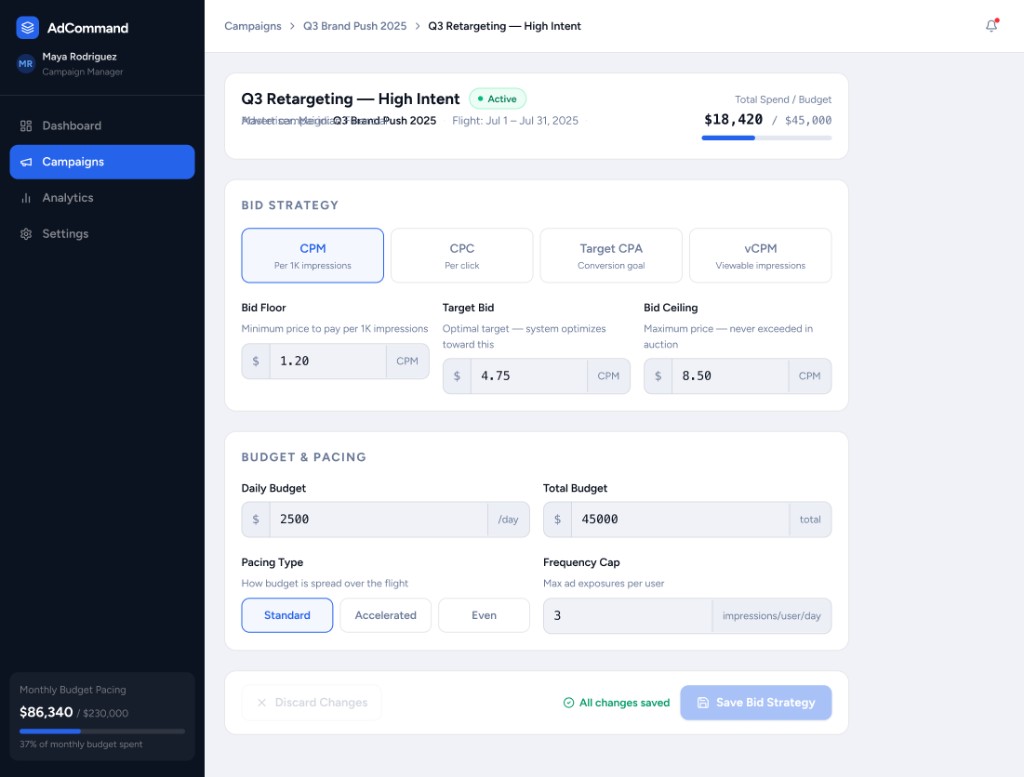This screenshot has height=777, width=1024.
Task: Focus the Target Bid input field
Action: 528,376
